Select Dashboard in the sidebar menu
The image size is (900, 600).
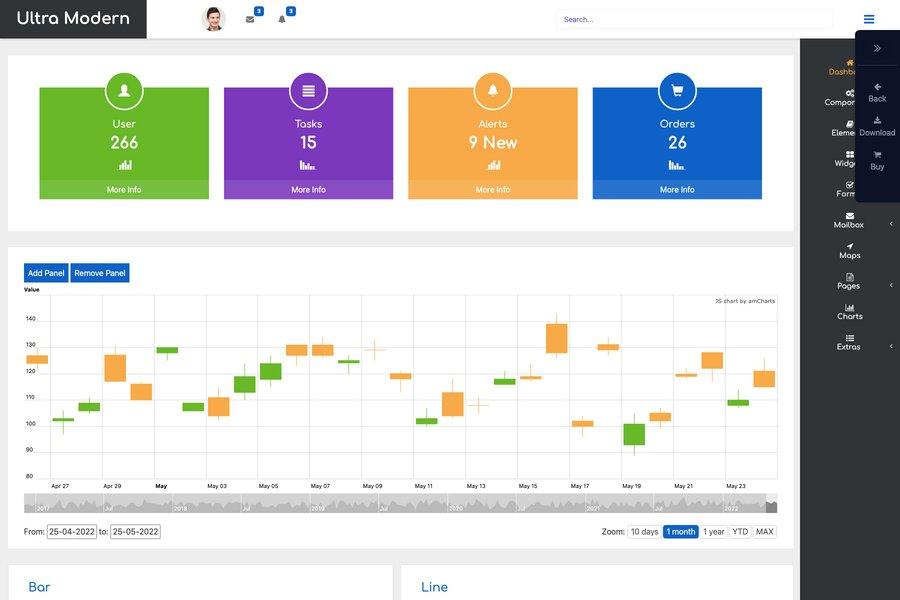[849, 64]
